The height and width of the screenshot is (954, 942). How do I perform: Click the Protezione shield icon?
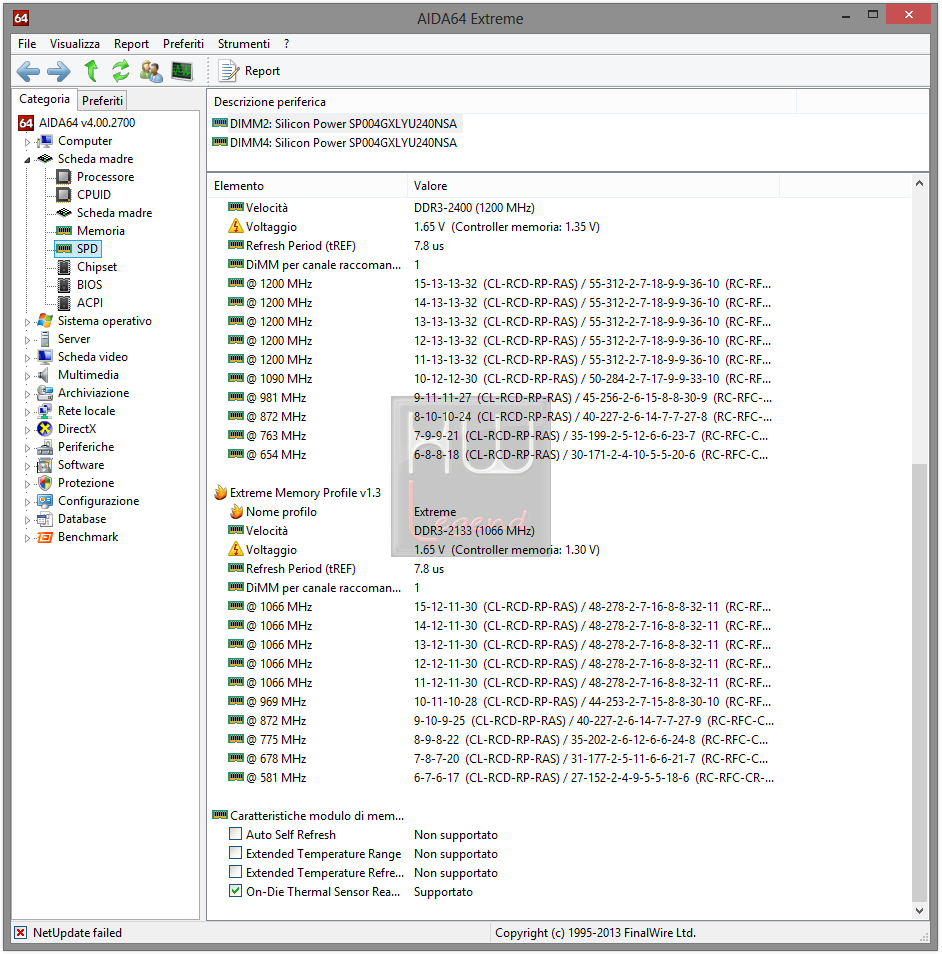pos(44,483)
